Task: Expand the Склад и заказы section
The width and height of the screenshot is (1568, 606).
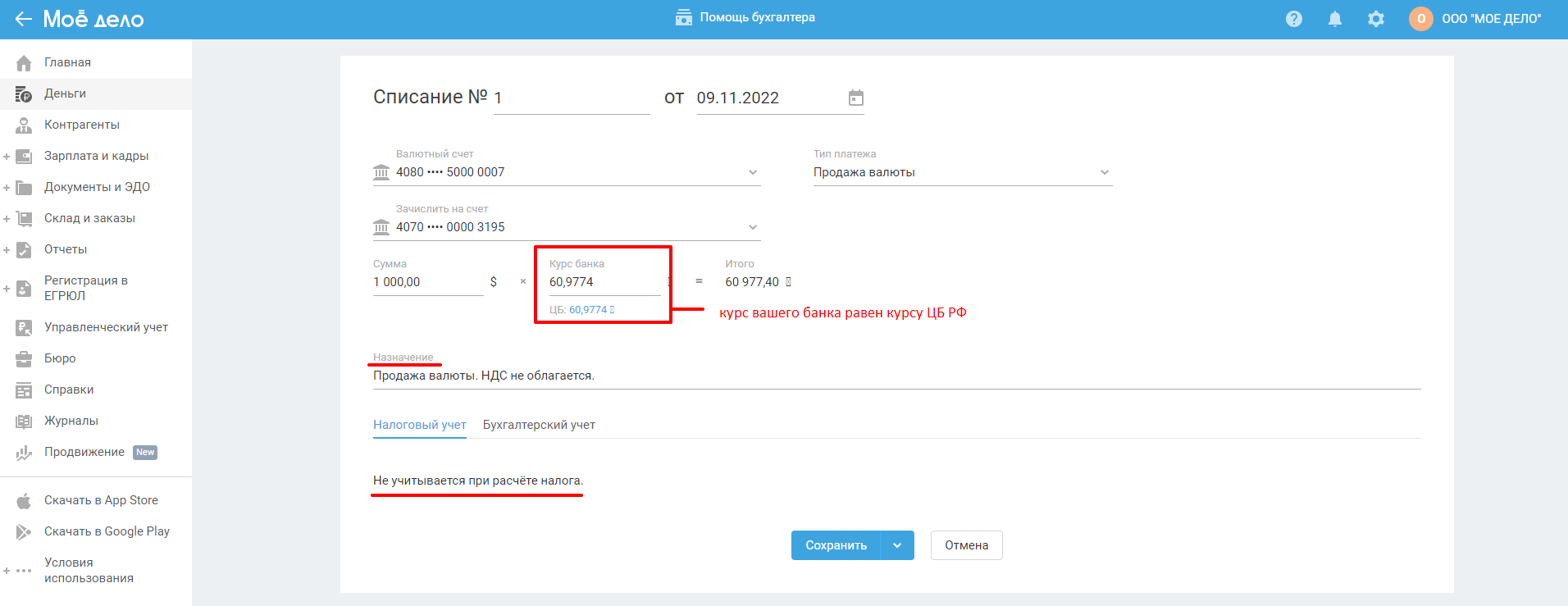Action: click(x=7, y=219)
